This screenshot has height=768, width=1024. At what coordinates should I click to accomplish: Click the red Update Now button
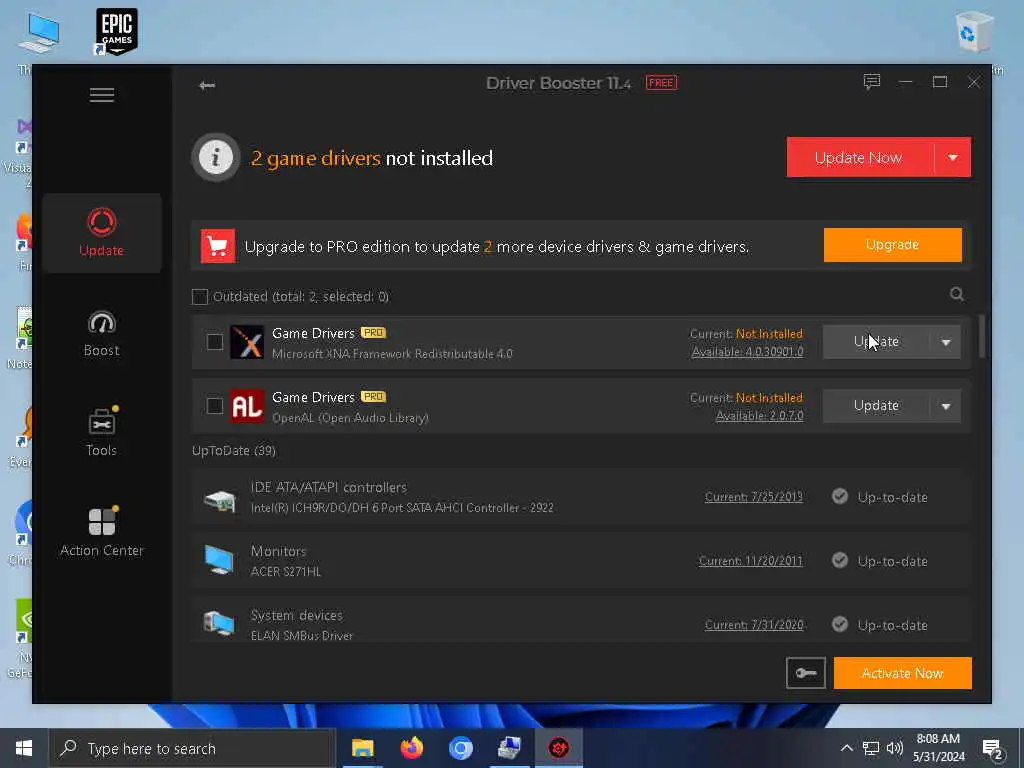coord(859,157)
